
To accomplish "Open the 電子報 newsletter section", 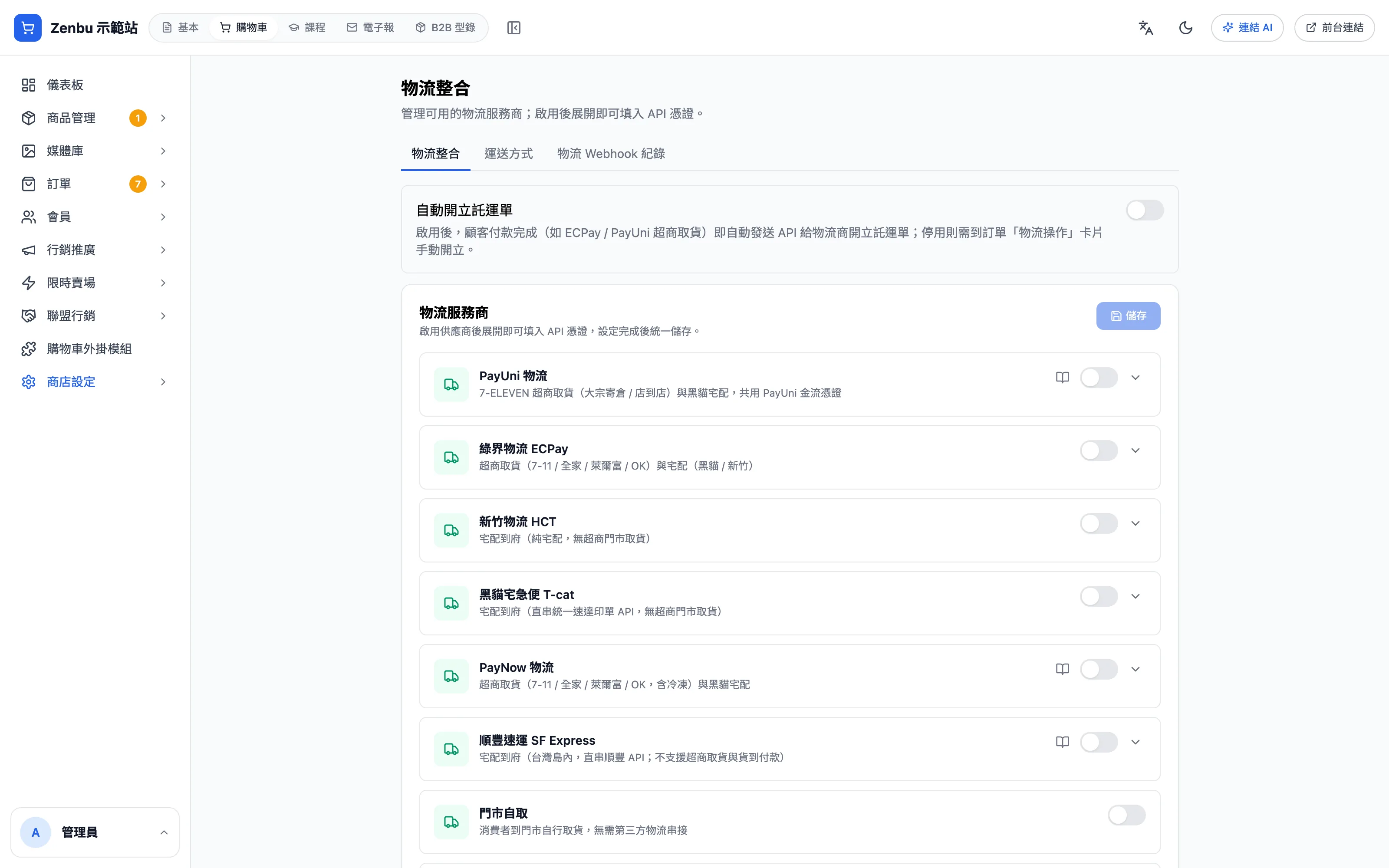I will 370,27.
